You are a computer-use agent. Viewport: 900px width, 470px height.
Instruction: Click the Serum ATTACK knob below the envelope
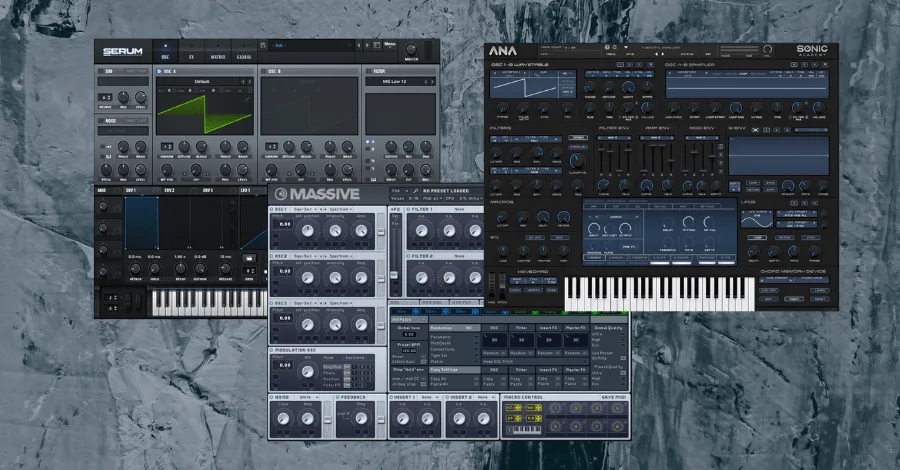pos(135,269)
